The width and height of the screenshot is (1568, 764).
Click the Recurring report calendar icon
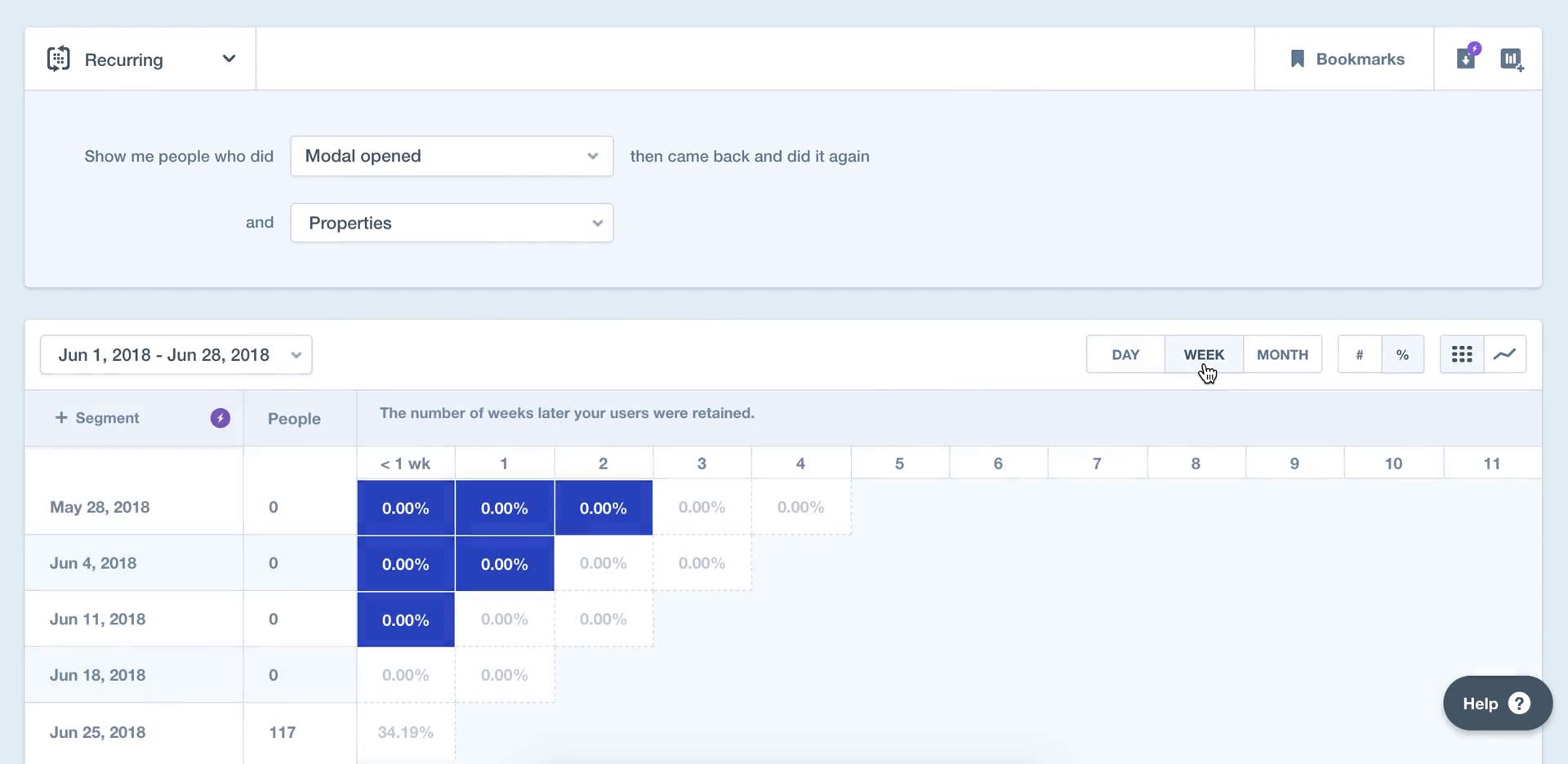click(x=59, y=60)
